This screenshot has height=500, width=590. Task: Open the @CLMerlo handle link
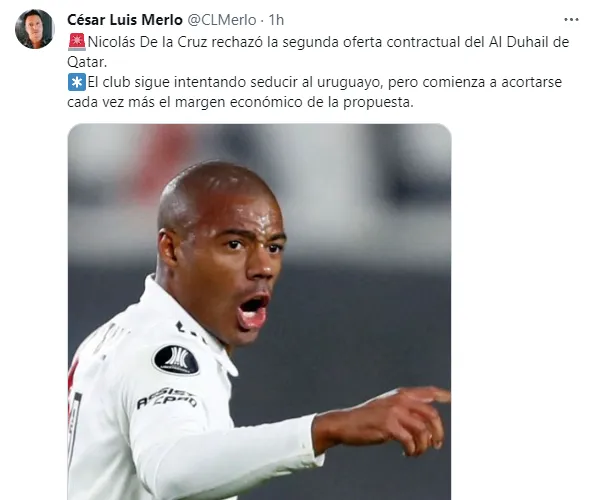tap(222, 20)
